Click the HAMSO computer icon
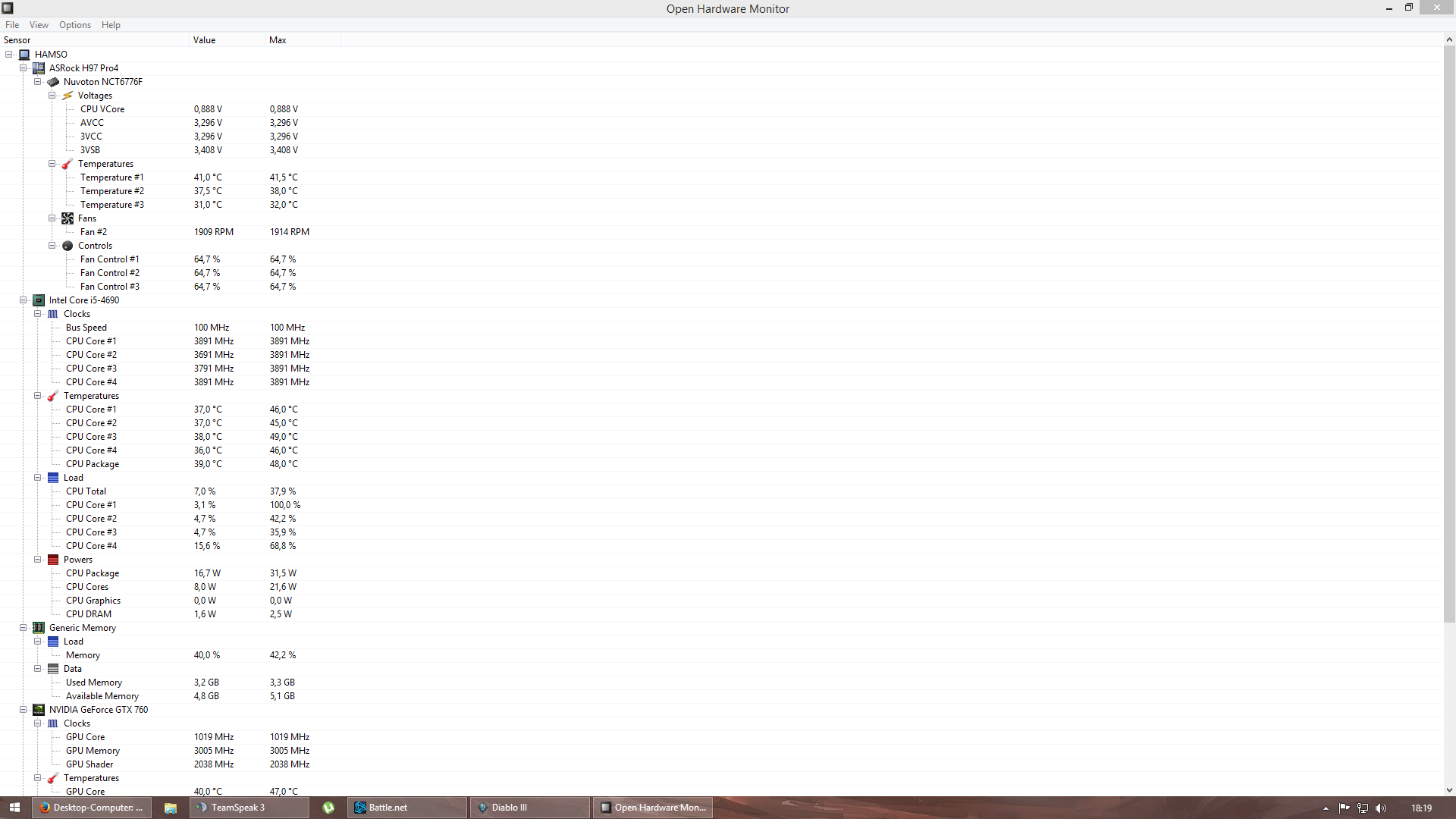The image size is (1456, 819). pos(24,55)
